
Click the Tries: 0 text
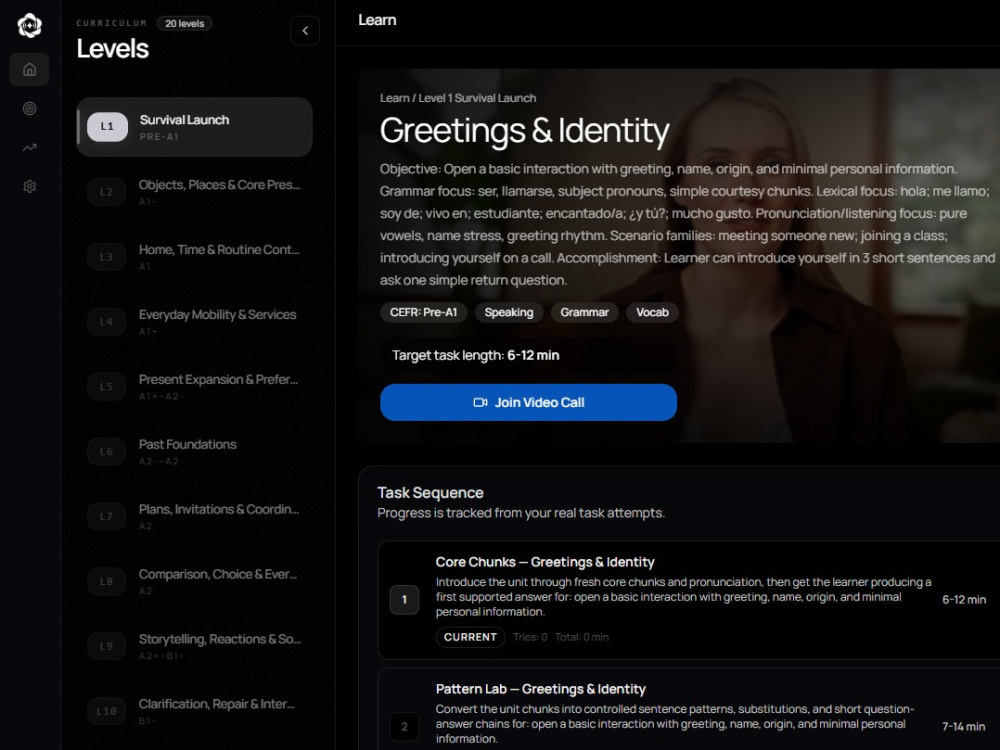coord(531,637)
